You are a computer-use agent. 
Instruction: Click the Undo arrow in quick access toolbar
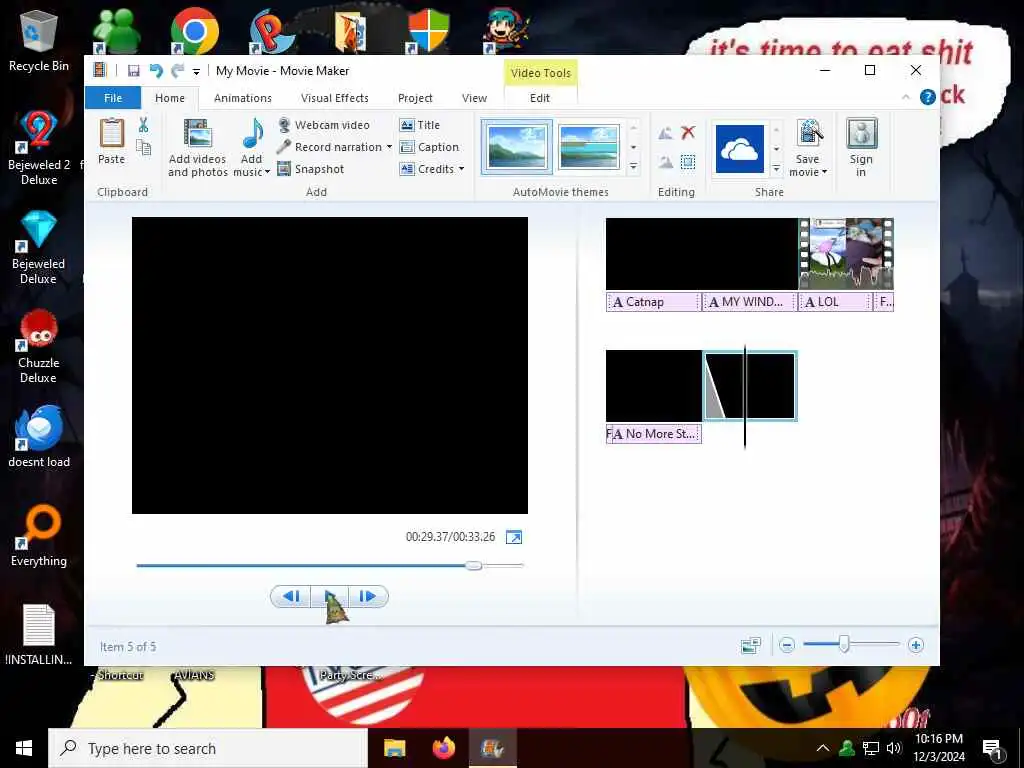(x=155, y=71)
